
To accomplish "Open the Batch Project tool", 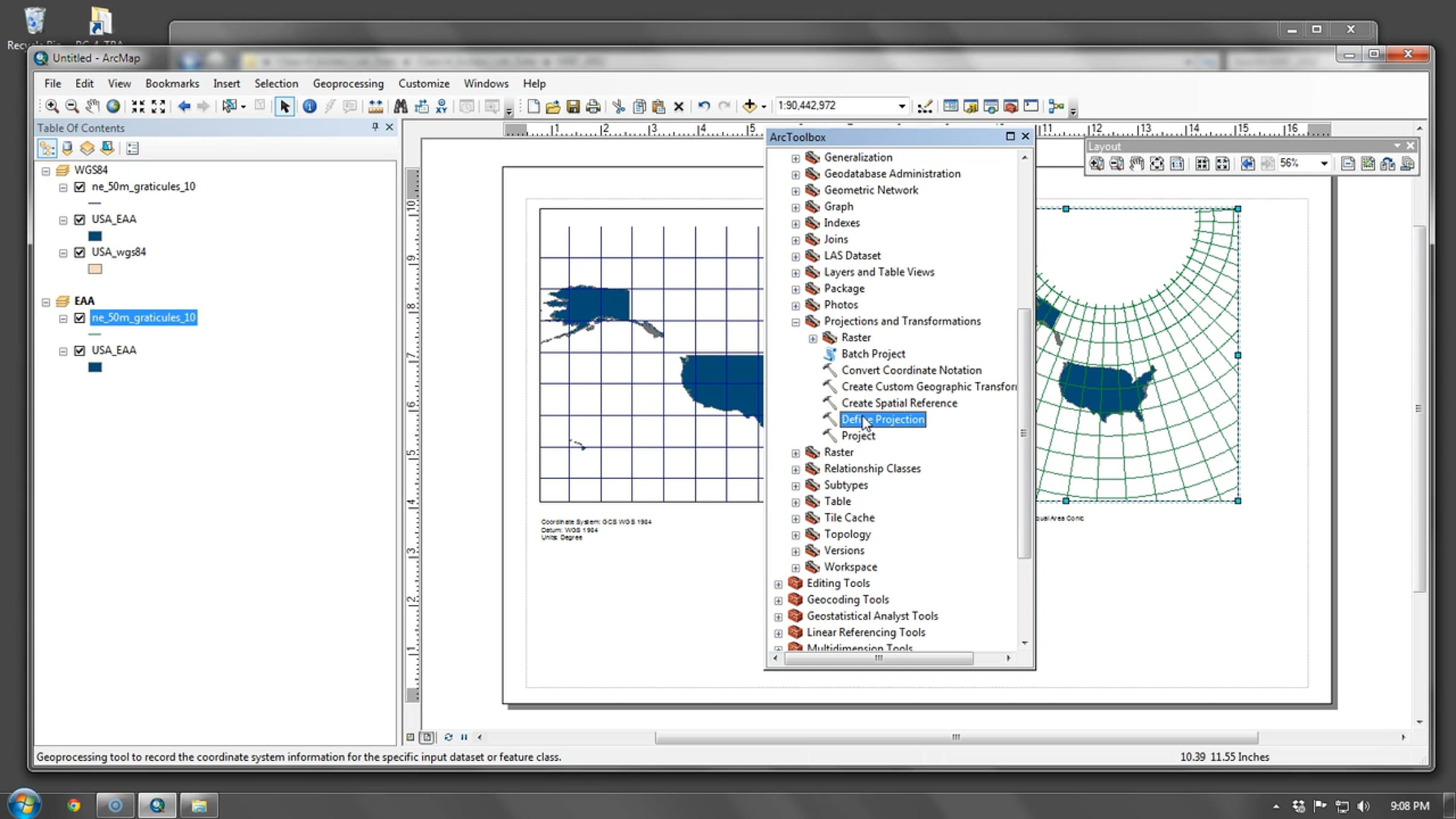I will tap(872, 354).
